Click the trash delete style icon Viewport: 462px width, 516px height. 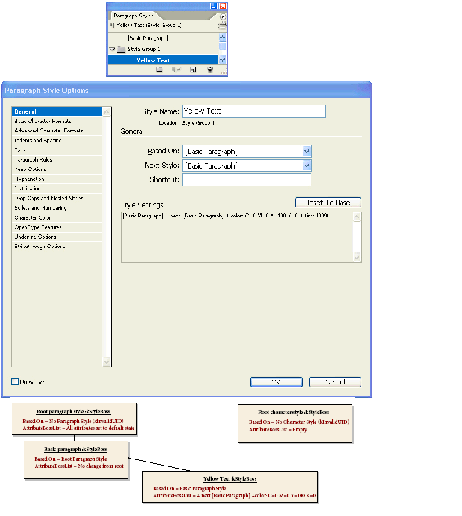[210, 69]
